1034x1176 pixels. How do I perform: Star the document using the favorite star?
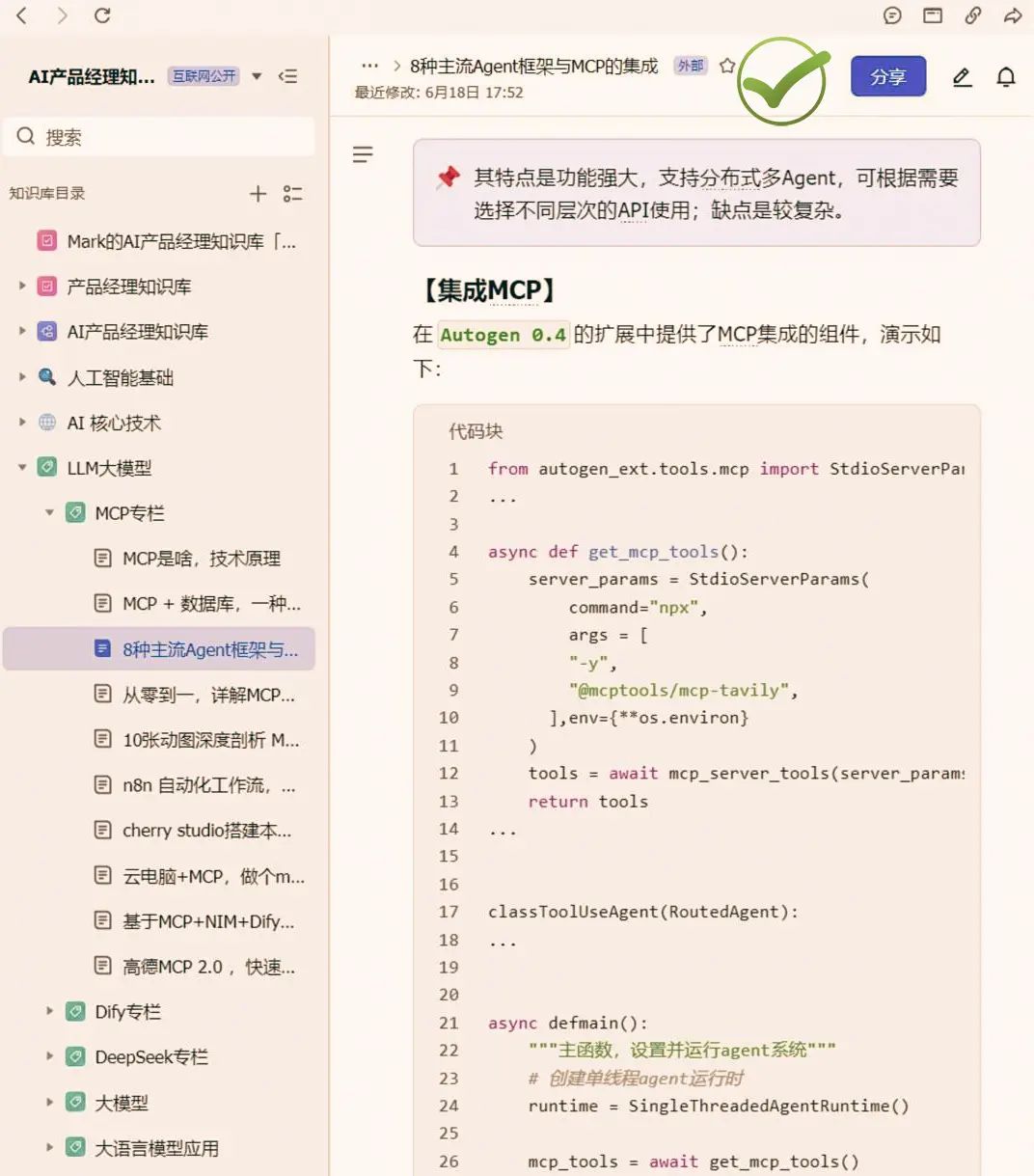coord(727,66)
